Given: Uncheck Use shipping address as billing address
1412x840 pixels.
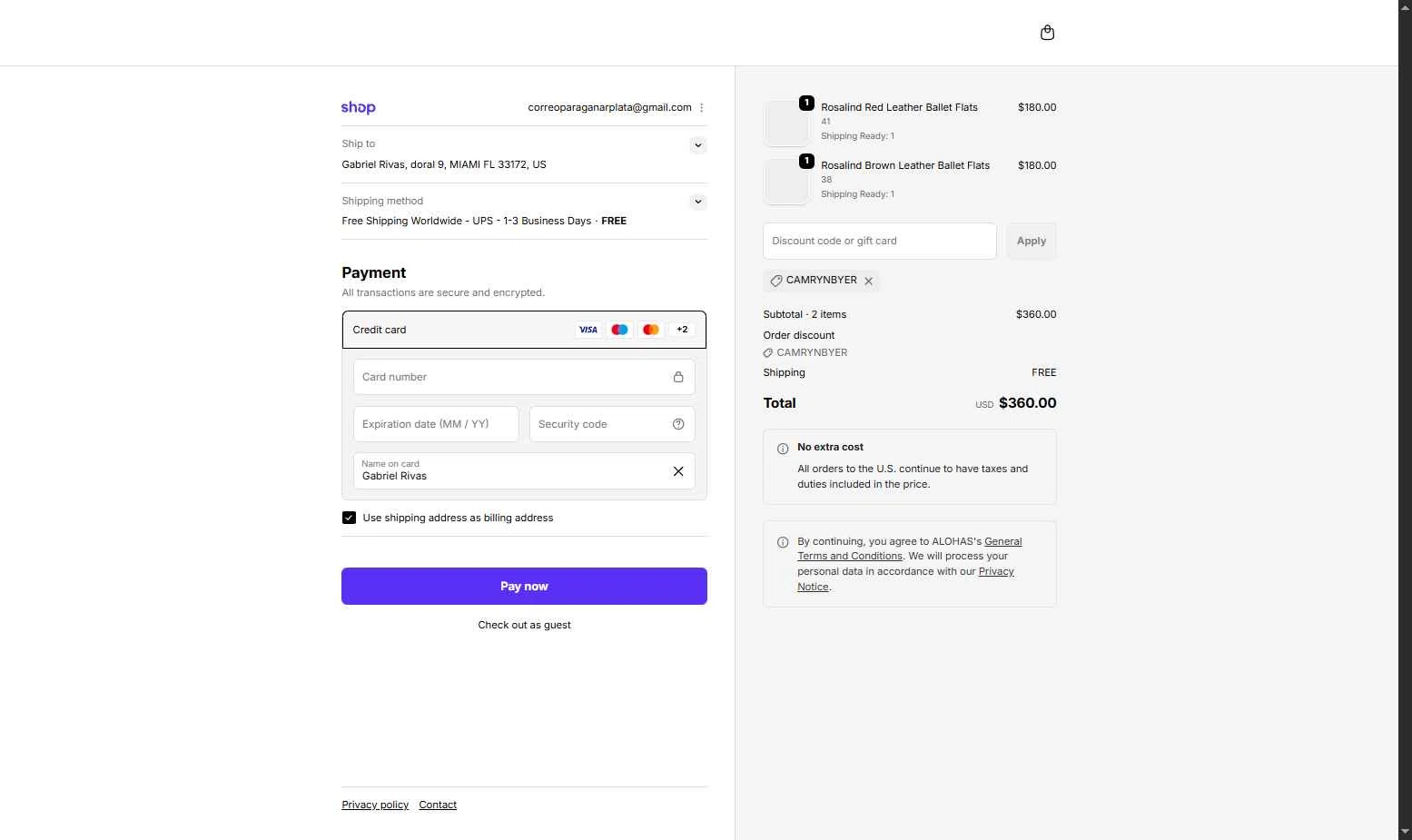Looking at the screenshot, I should [349, 518].
